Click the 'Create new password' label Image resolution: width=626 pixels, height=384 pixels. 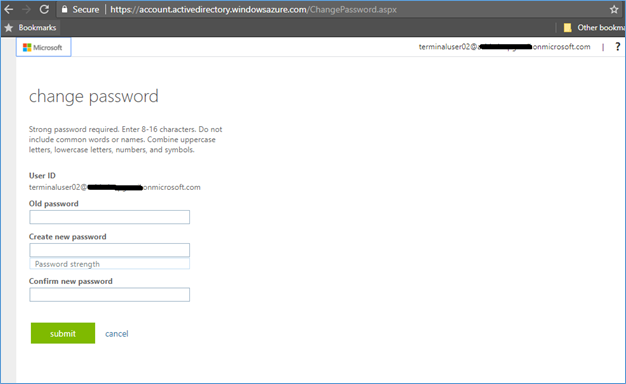[x=67, y=237]
